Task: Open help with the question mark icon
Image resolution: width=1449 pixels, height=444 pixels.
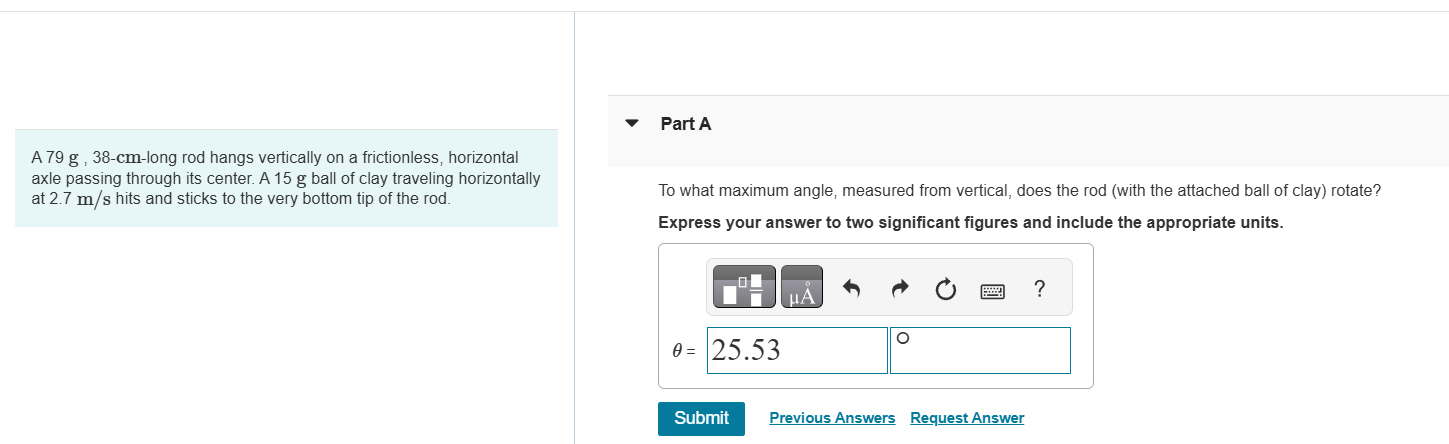Action: point(1039,289)
